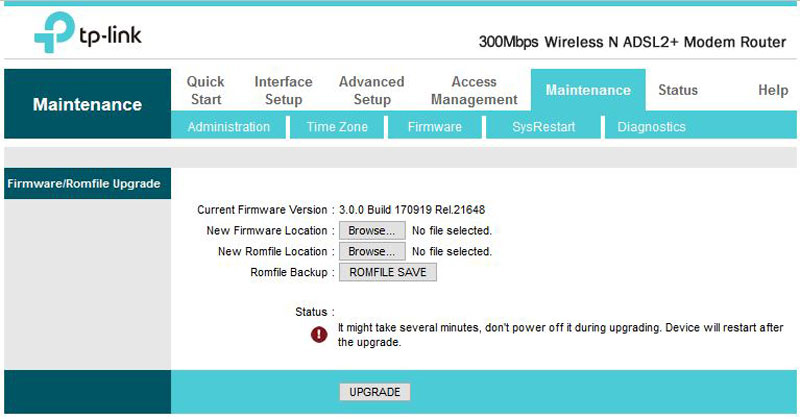
Task: Go to Administration submenu
Action: click(228, 127)
